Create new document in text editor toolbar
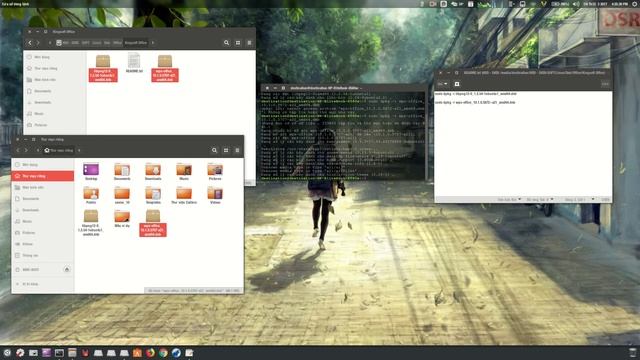 [457, 84]
